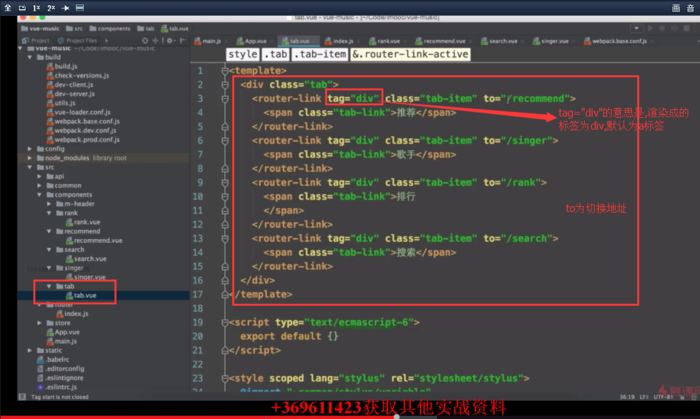Click the video progress bar at bottom
Image resolution: width=700 pixels, height=419 pixels.
point(350,417)
